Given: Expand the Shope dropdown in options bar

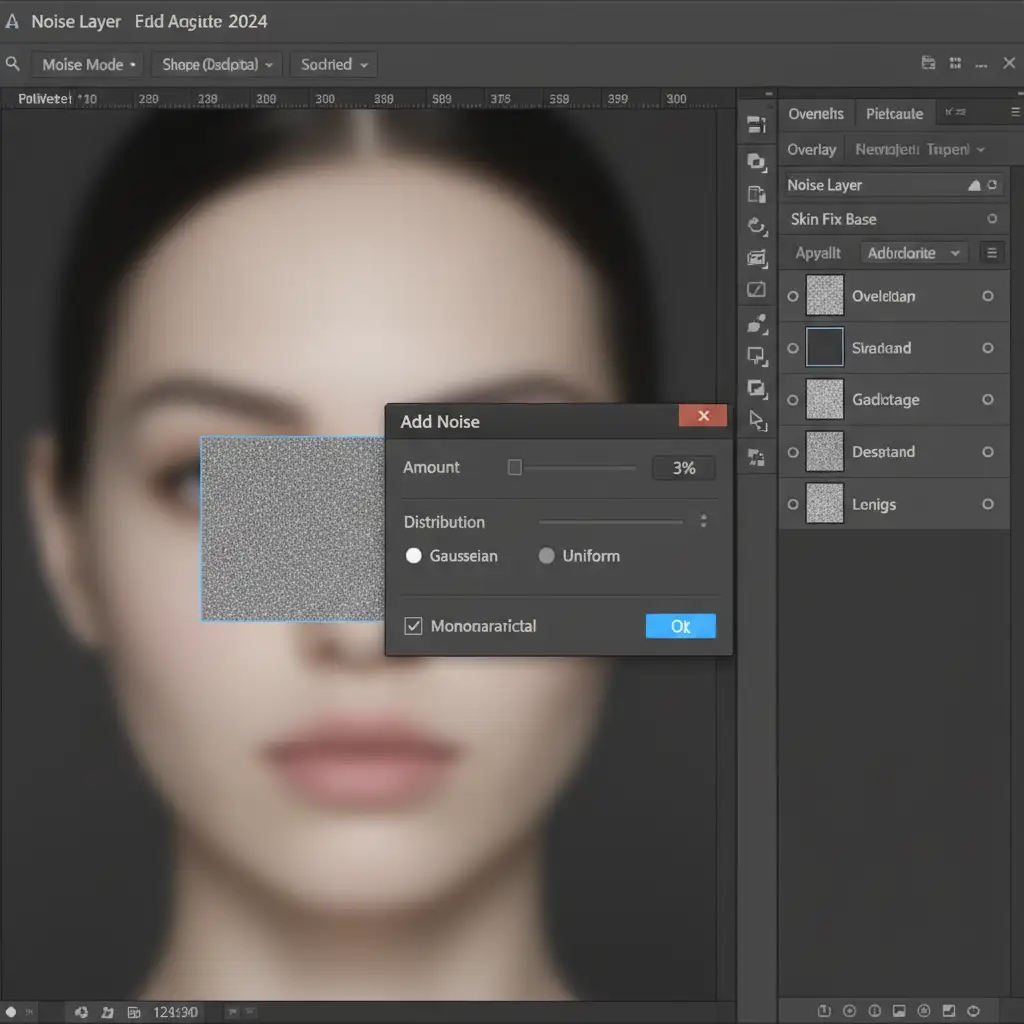Looking at the screenshot, I should point(216,64).
